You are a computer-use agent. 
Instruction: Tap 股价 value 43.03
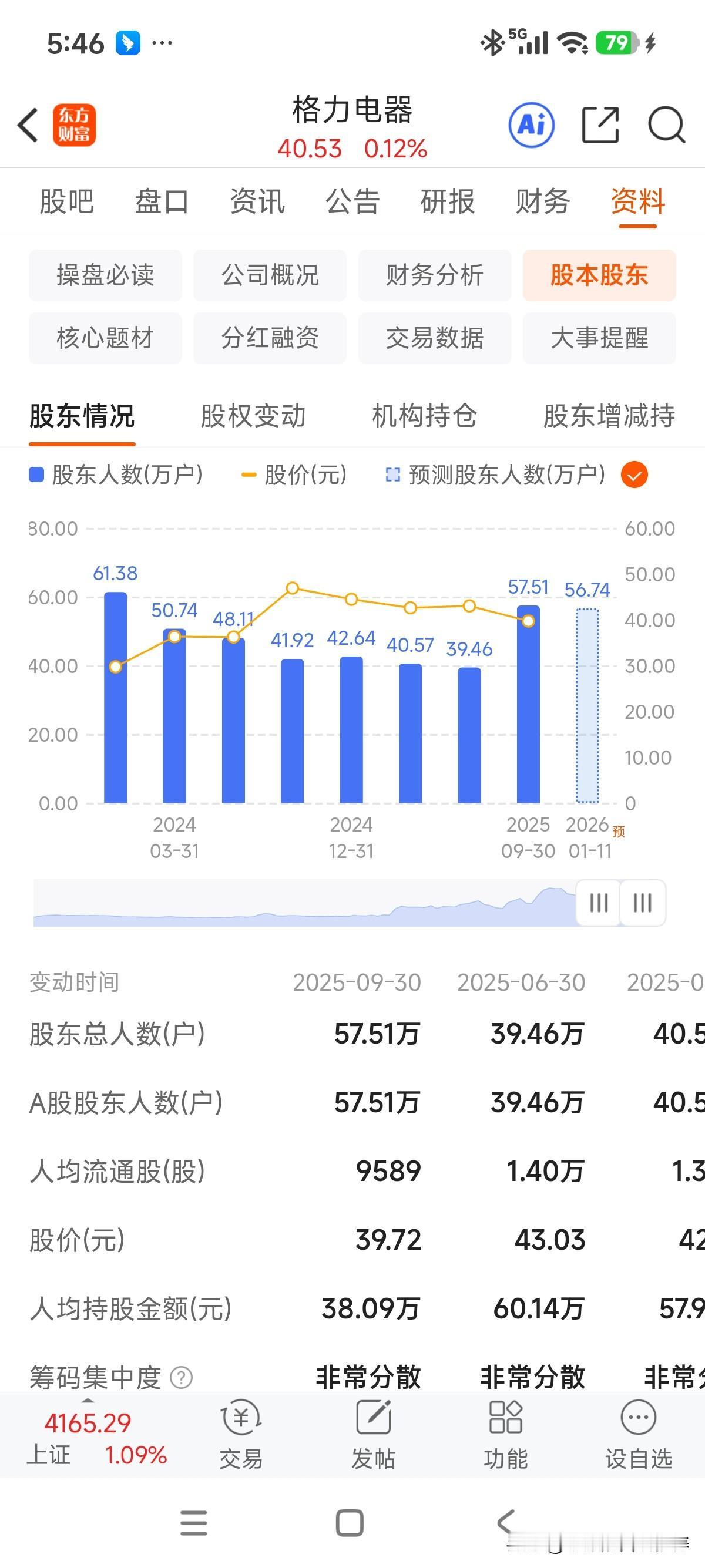pyautogui.click(x=550, y=1240)
